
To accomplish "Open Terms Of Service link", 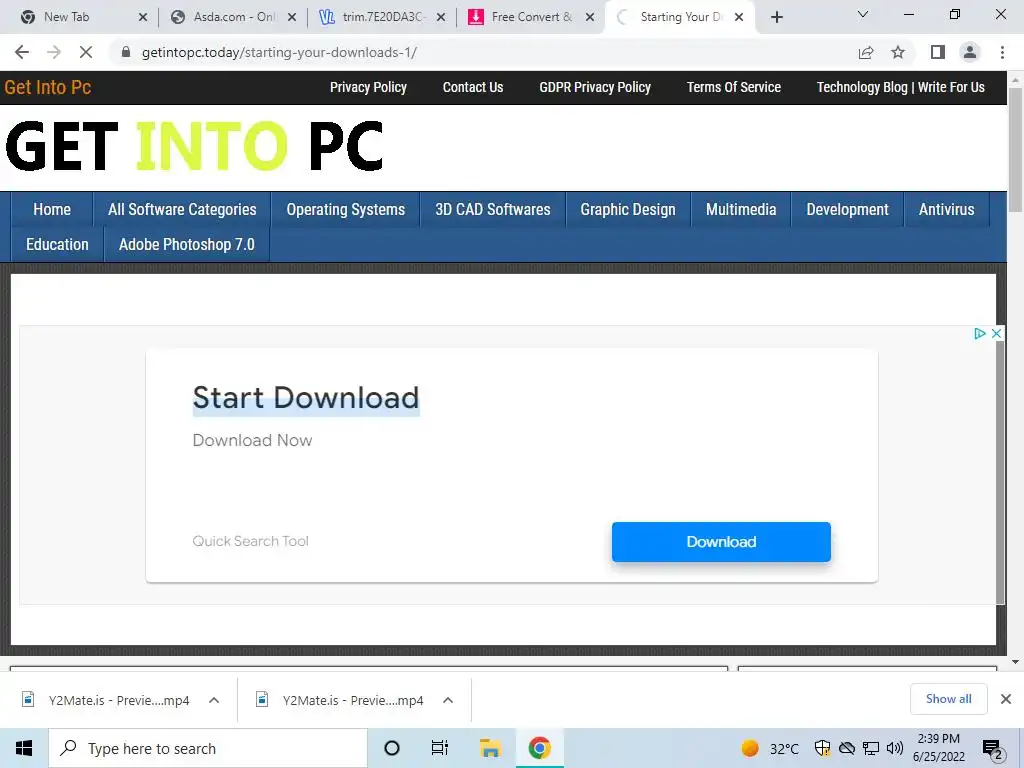I will coord(733,87).
